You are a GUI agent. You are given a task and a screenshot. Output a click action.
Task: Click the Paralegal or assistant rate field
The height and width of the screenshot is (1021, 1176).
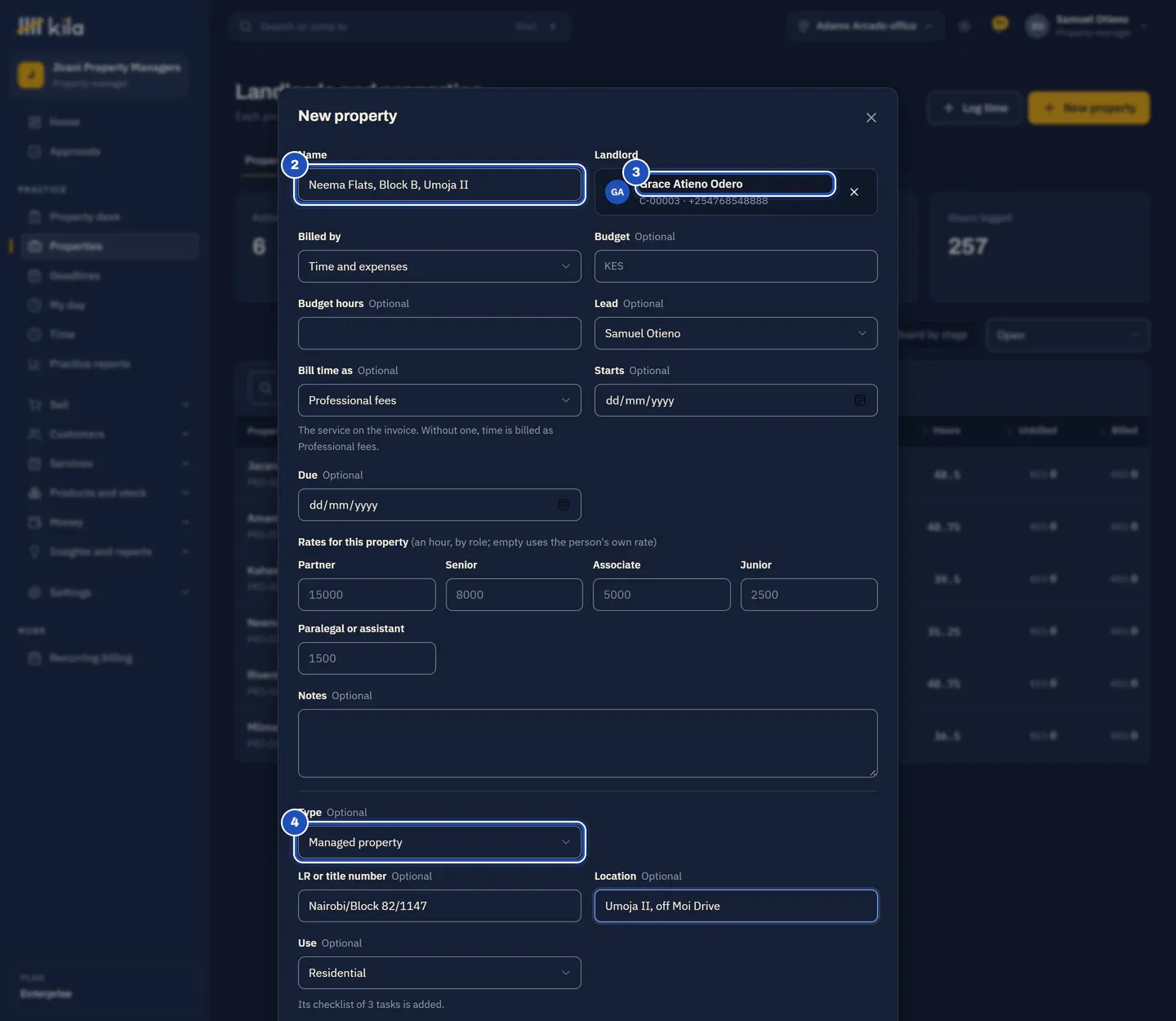click(367, 658)
